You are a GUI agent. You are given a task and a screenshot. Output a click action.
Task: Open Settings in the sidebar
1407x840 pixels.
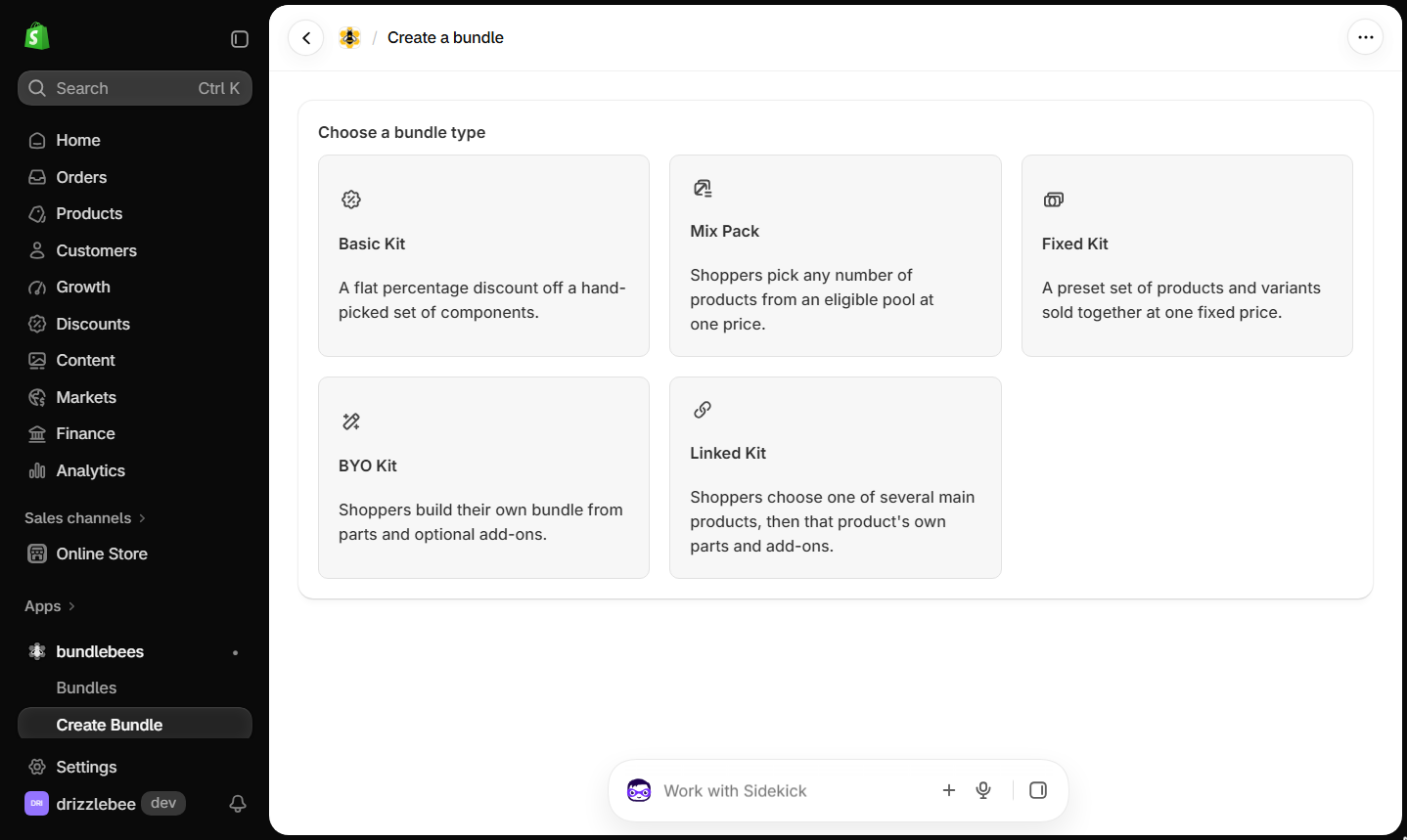tap(135, 767)
